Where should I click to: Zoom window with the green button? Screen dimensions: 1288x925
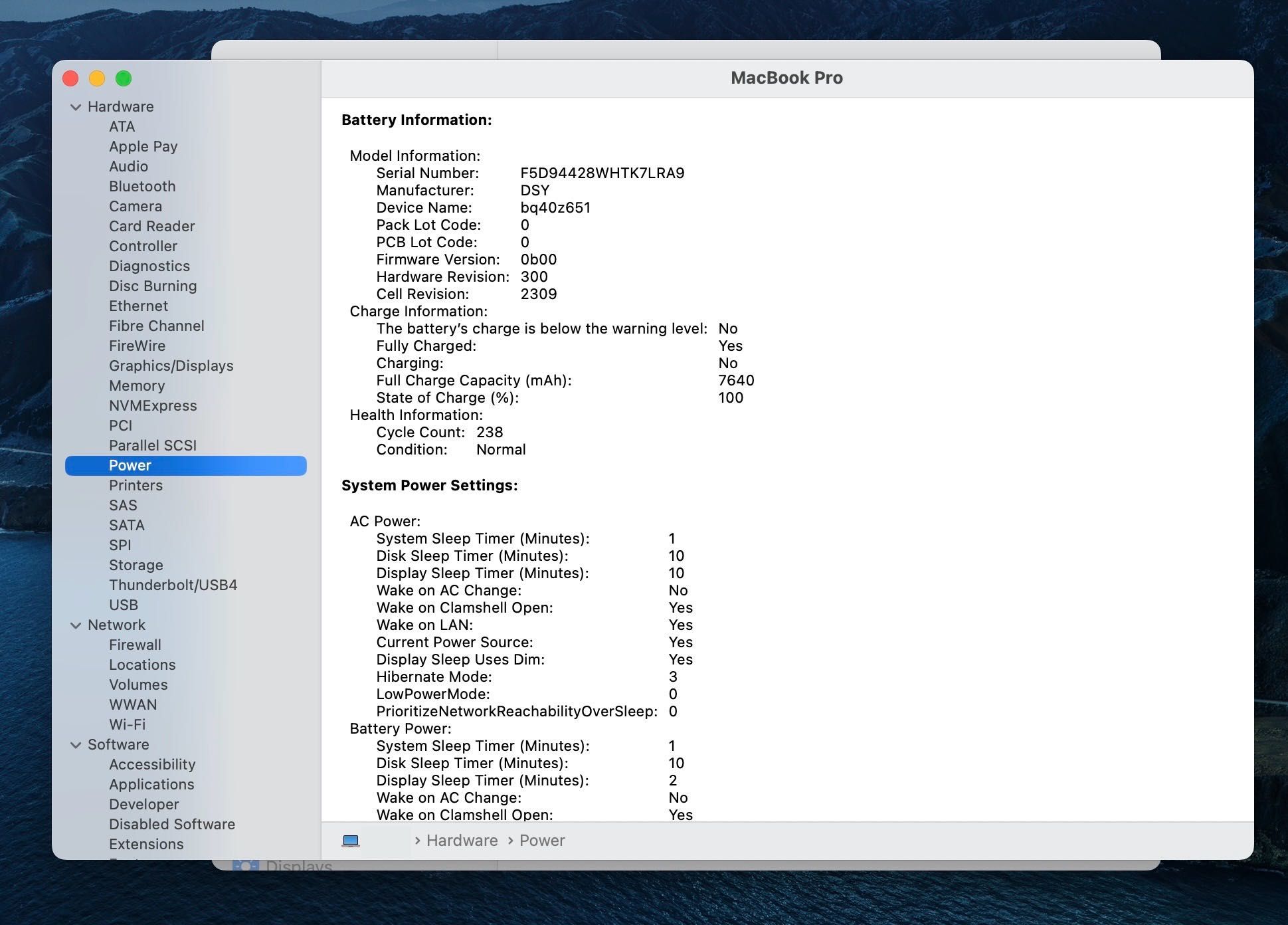(x=124, y=78)
